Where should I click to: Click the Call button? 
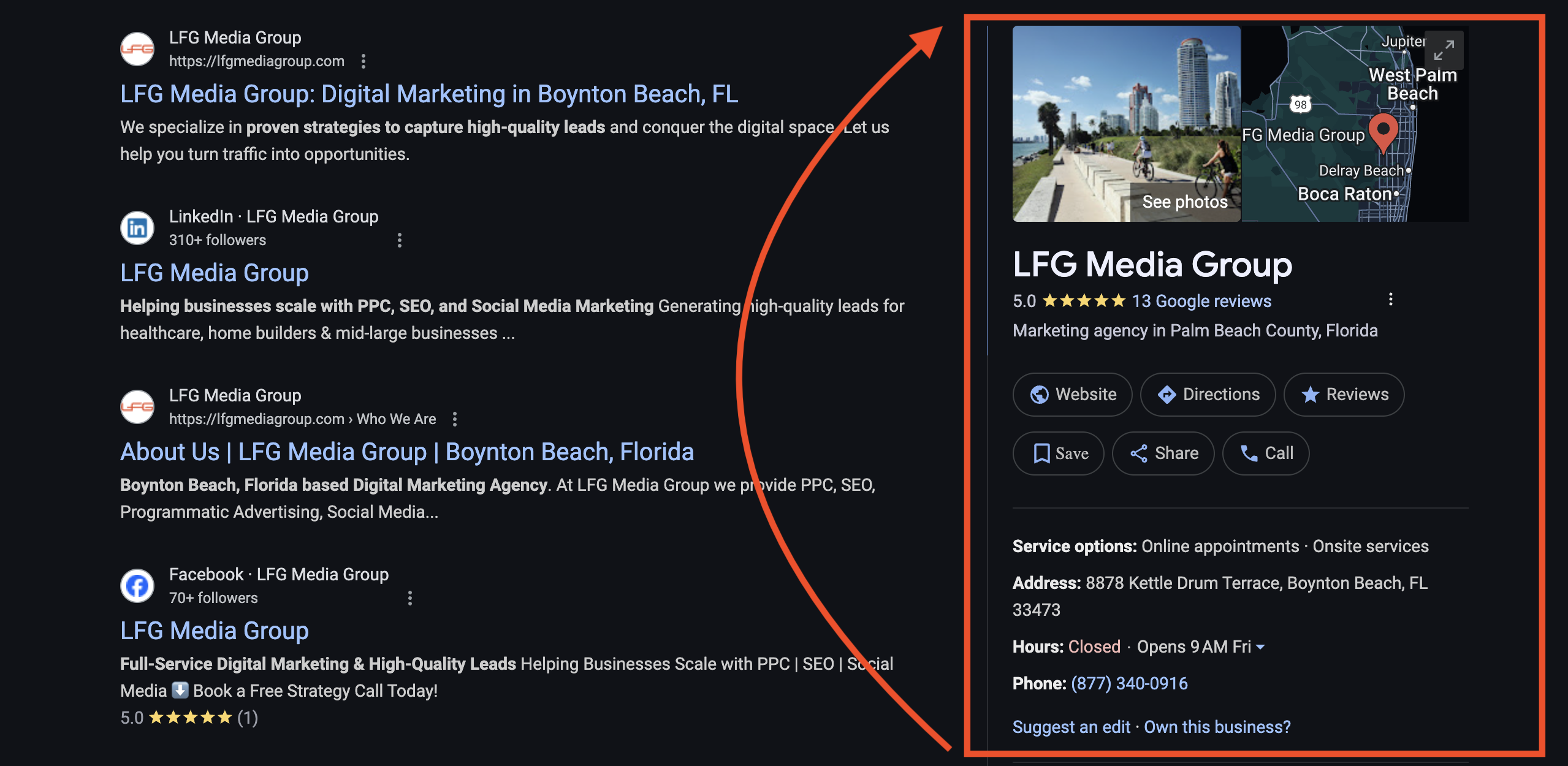(1266, 453)
